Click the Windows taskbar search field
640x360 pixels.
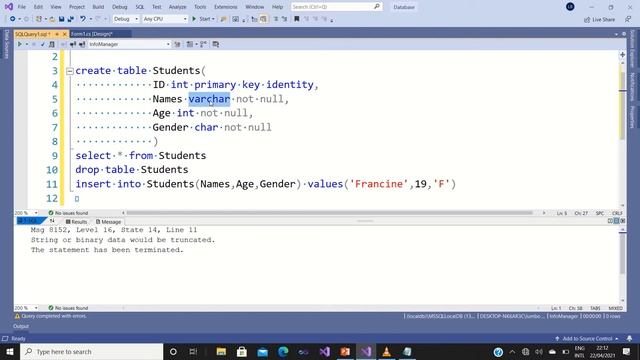coord(92,351)
